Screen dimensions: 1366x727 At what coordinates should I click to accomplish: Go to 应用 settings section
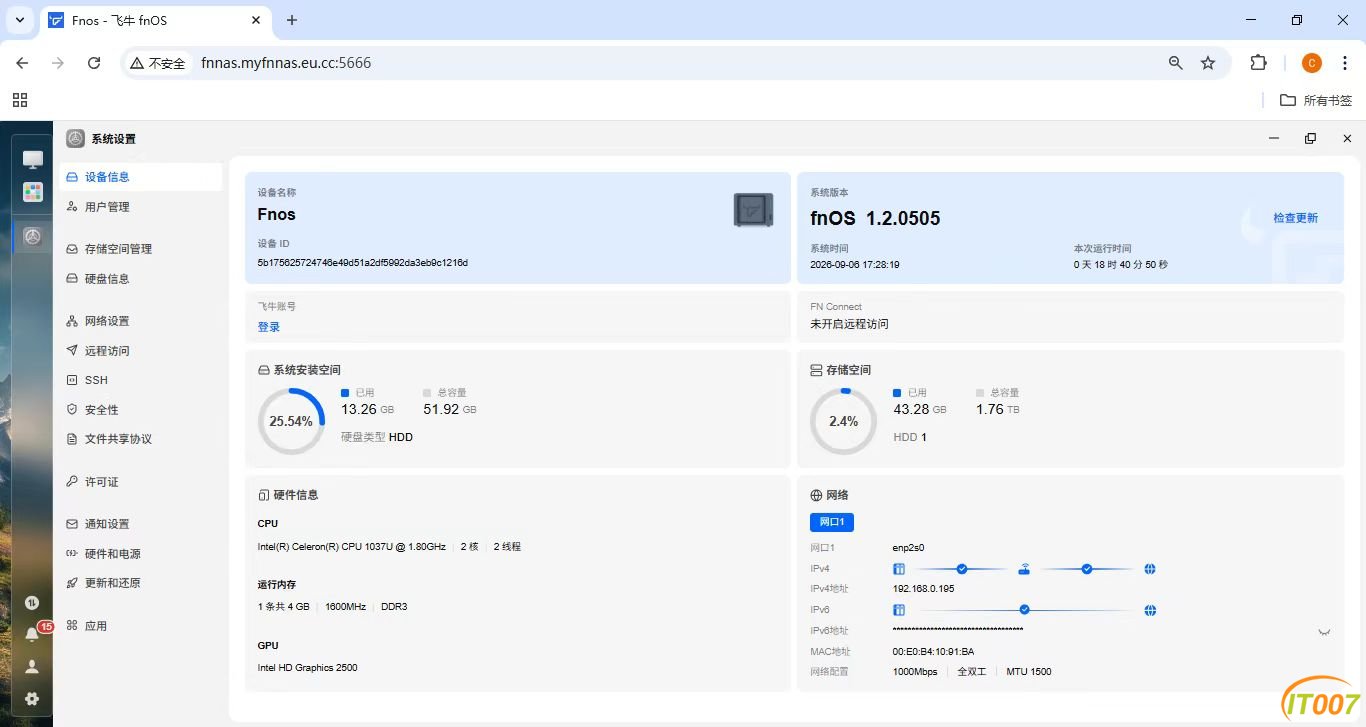141,626
